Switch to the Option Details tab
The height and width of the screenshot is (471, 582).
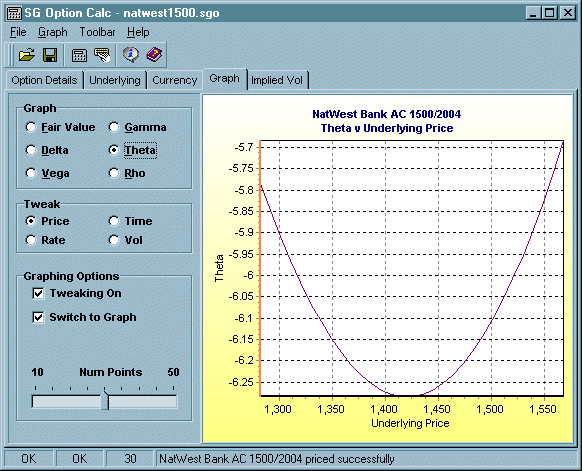coord(44,80)
